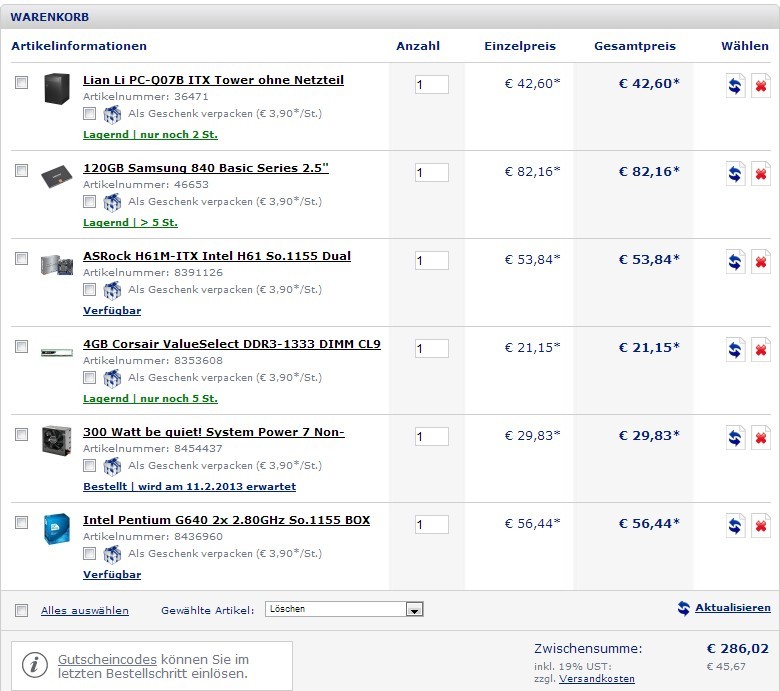Open Lian Li PC-Q07B ITX Tower product link
The height and width of the screenshot is (691, 780).
pos(213,80)
